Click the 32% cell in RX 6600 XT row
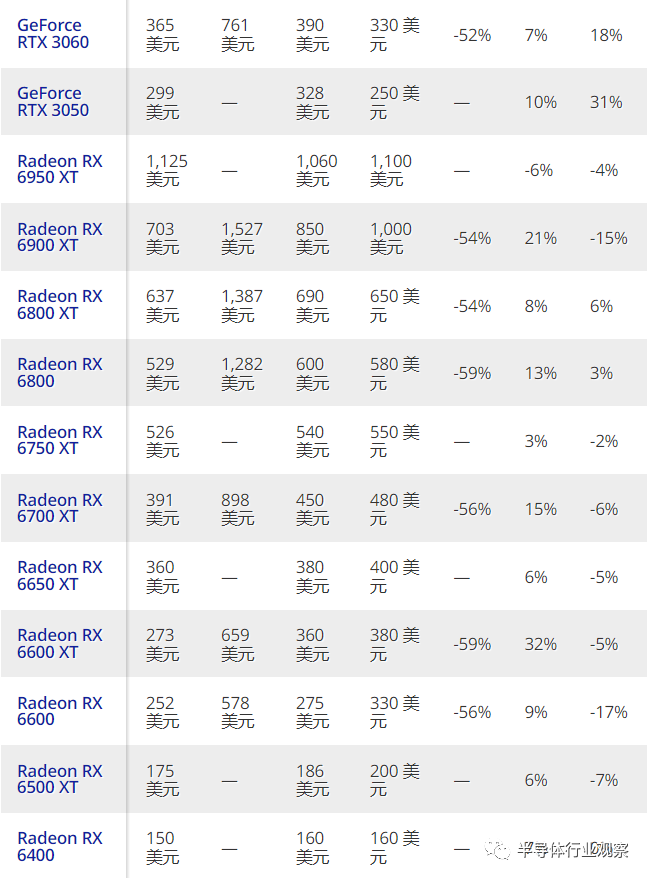Viewport: 649px width, 878px height. pyautogui.click(x=540, y=644)
